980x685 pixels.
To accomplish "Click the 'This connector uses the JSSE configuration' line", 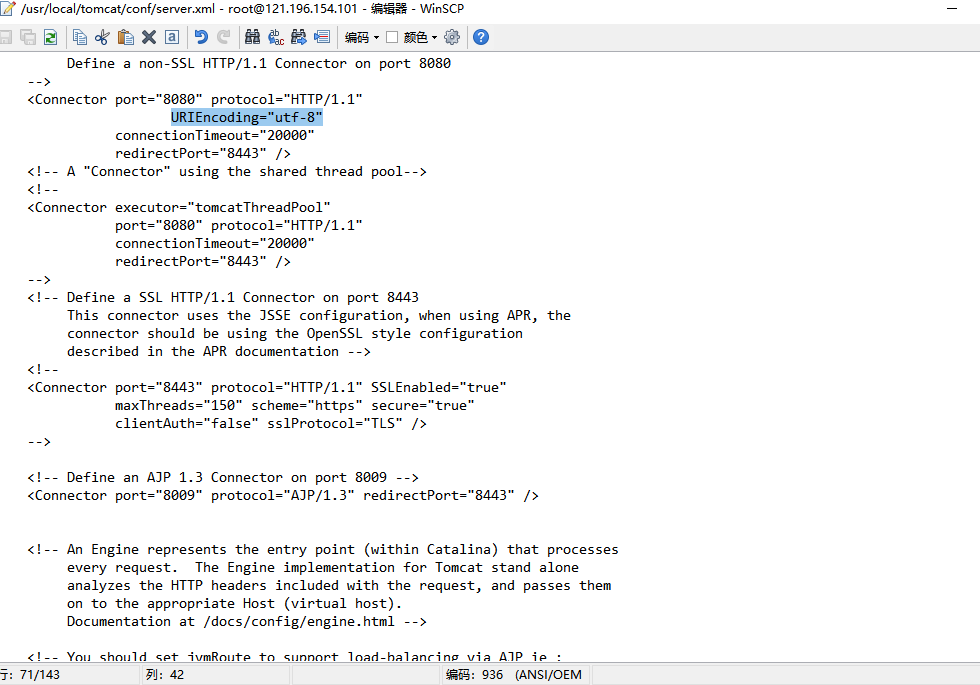I will pos(319,316).
